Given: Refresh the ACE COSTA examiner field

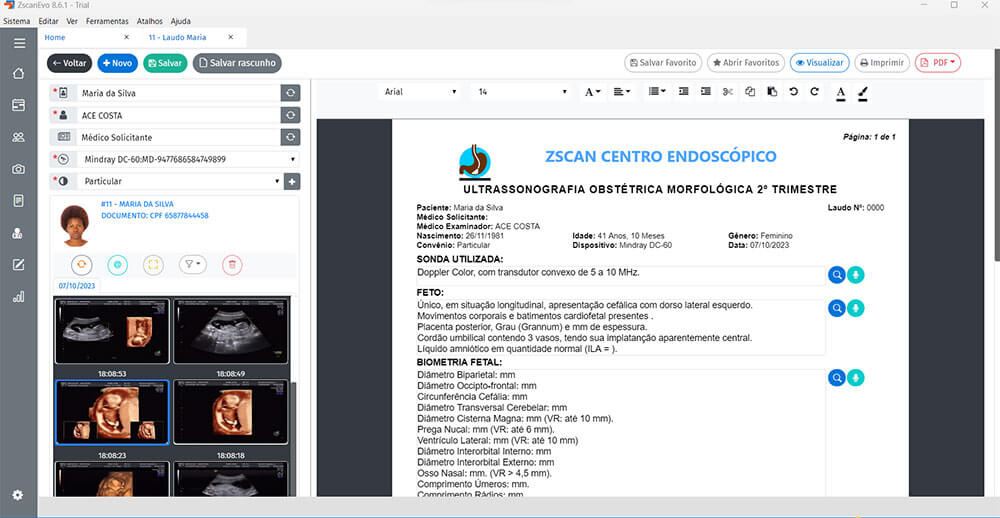Looking at the screenshot, I should click(x=290, y=115).
